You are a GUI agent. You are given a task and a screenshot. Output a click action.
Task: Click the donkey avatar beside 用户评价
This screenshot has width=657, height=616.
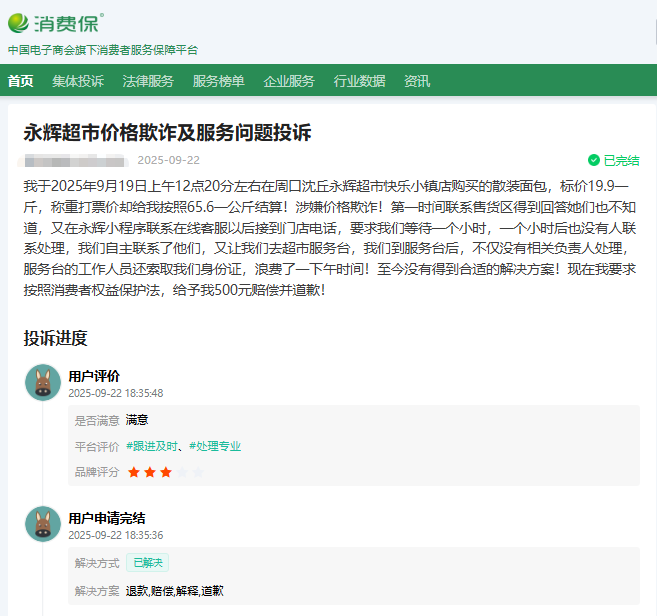tap(43, 383)
